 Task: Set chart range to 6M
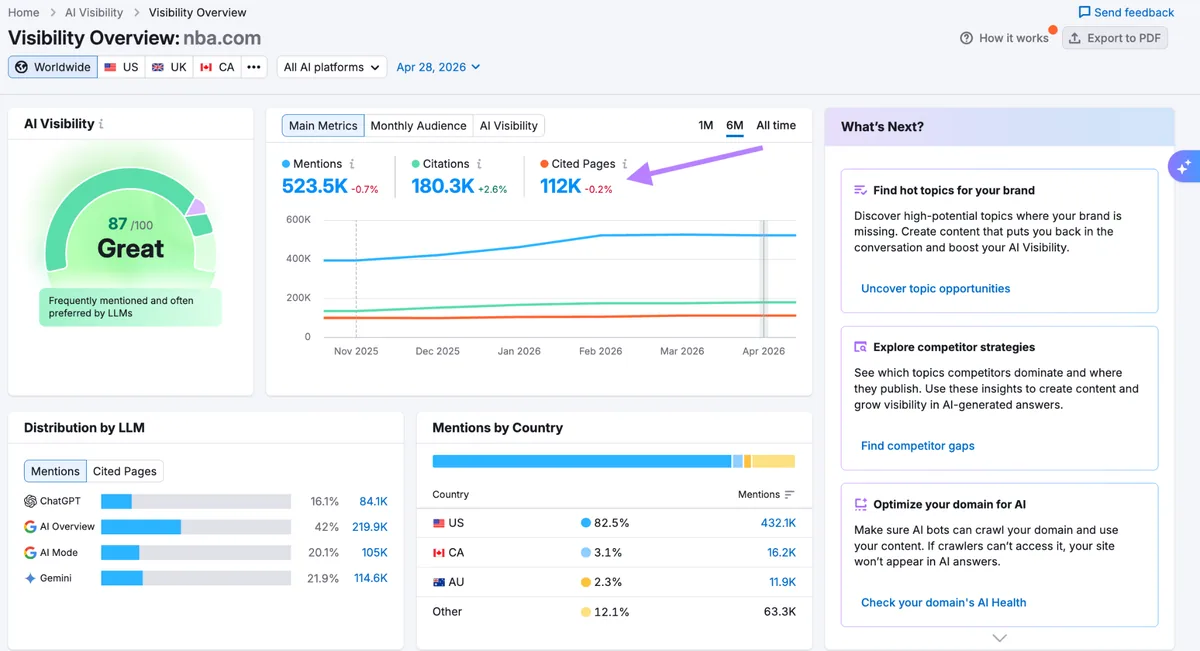pyautogui.click(x=735, y=125)
